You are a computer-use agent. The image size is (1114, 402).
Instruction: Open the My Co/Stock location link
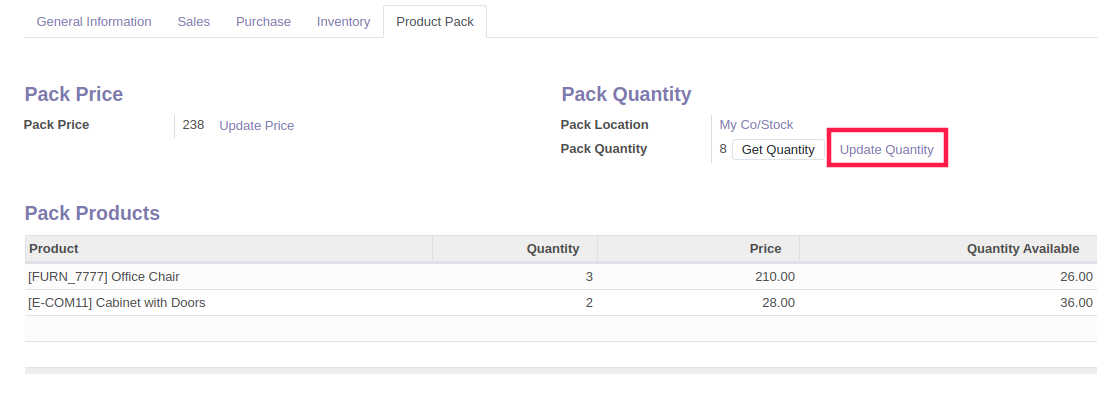coord(756,125)
